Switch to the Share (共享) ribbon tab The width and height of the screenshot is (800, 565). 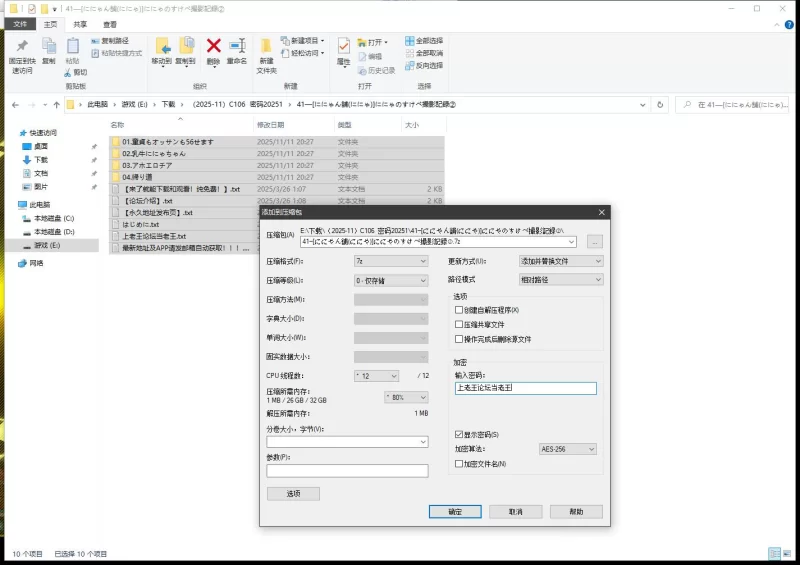(80, 24)
